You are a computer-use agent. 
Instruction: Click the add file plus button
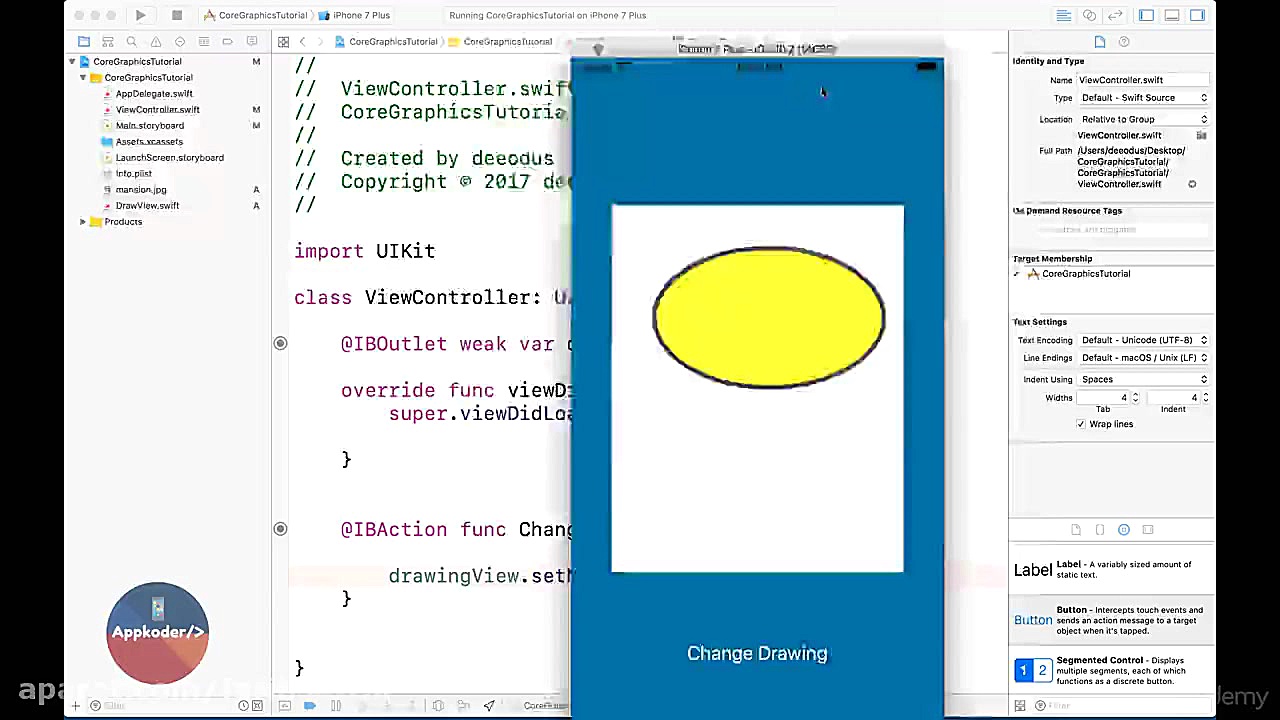[x=75, y=705]
